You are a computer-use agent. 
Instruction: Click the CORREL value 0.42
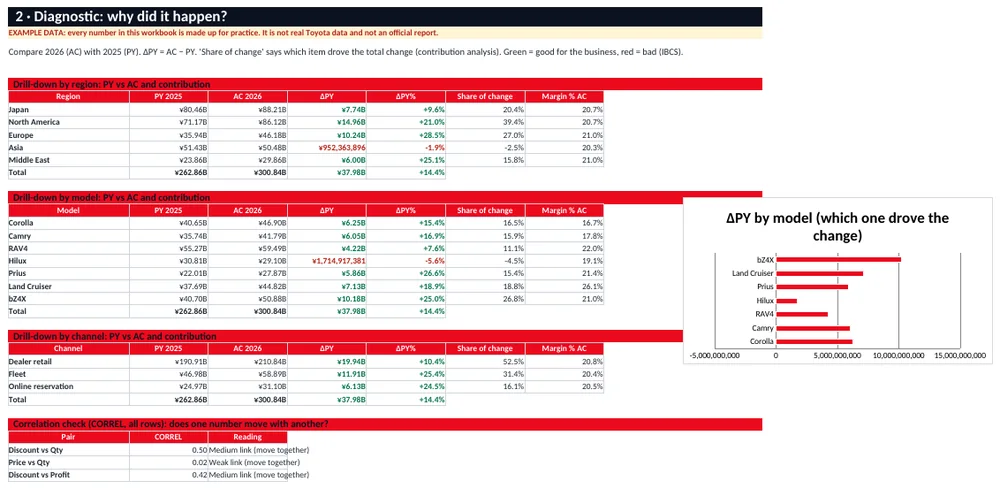(x=169, y=475)
